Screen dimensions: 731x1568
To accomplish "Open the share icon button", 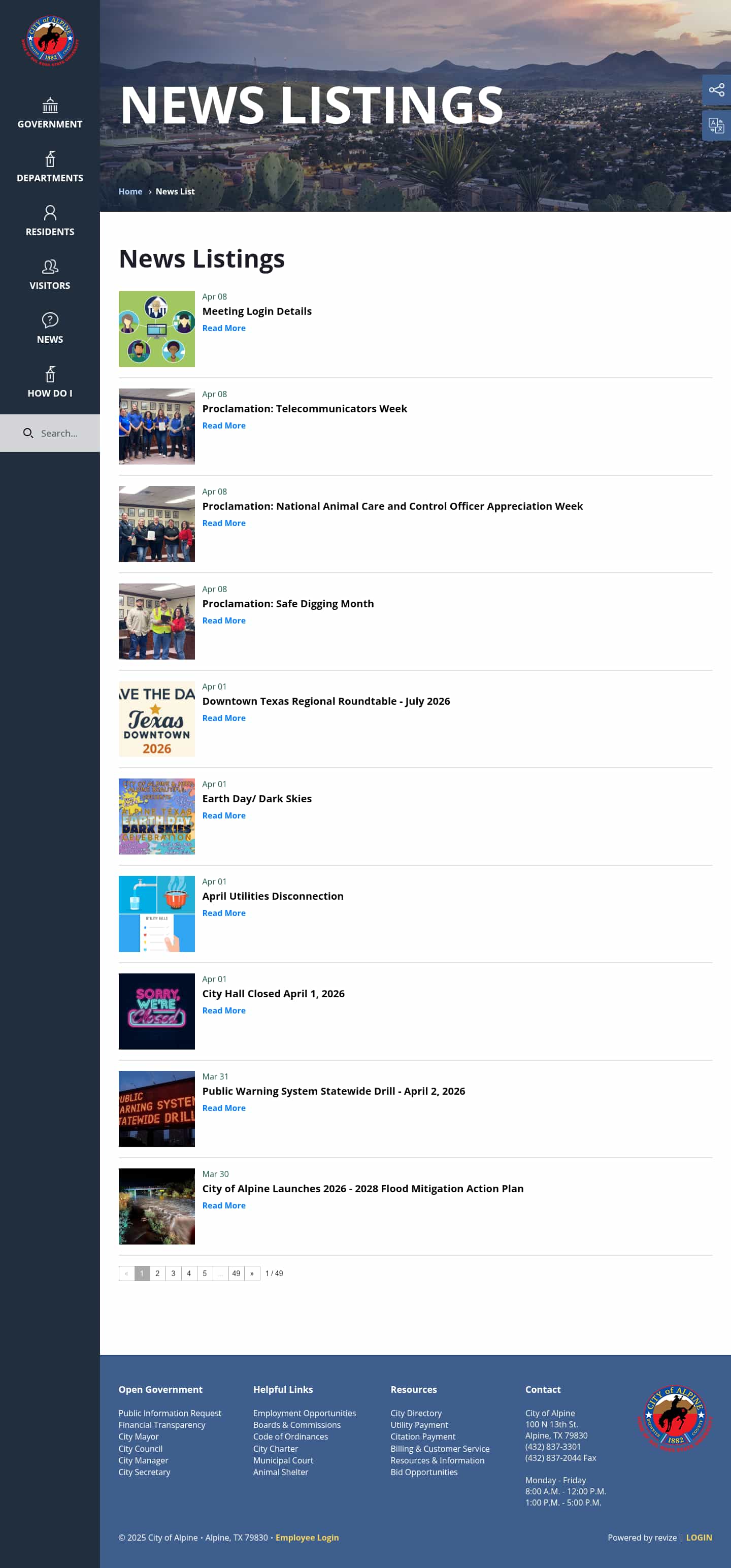I will pyautogui.click(x=716, y=90).
